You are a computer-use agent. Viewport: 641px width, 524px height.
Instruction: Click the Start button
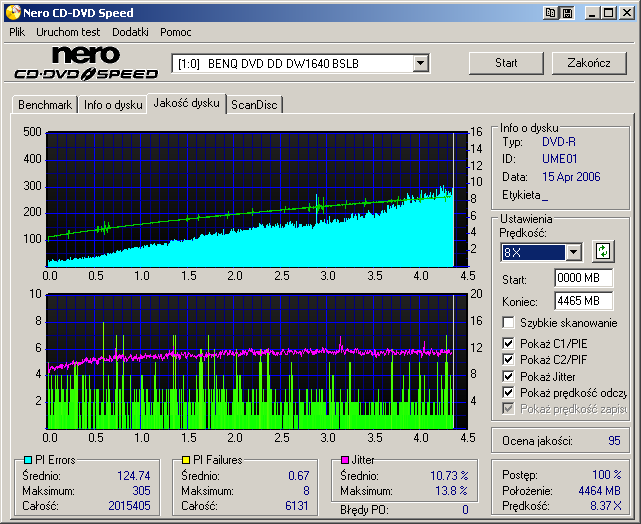tap(506, 63)
